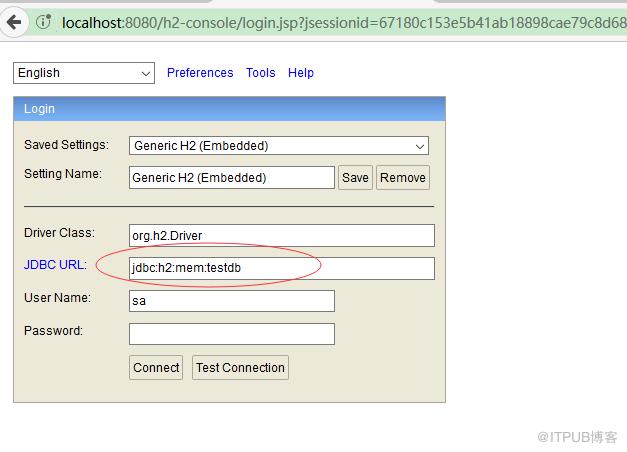Click the 'Driver Class:' label

[59, 232]
